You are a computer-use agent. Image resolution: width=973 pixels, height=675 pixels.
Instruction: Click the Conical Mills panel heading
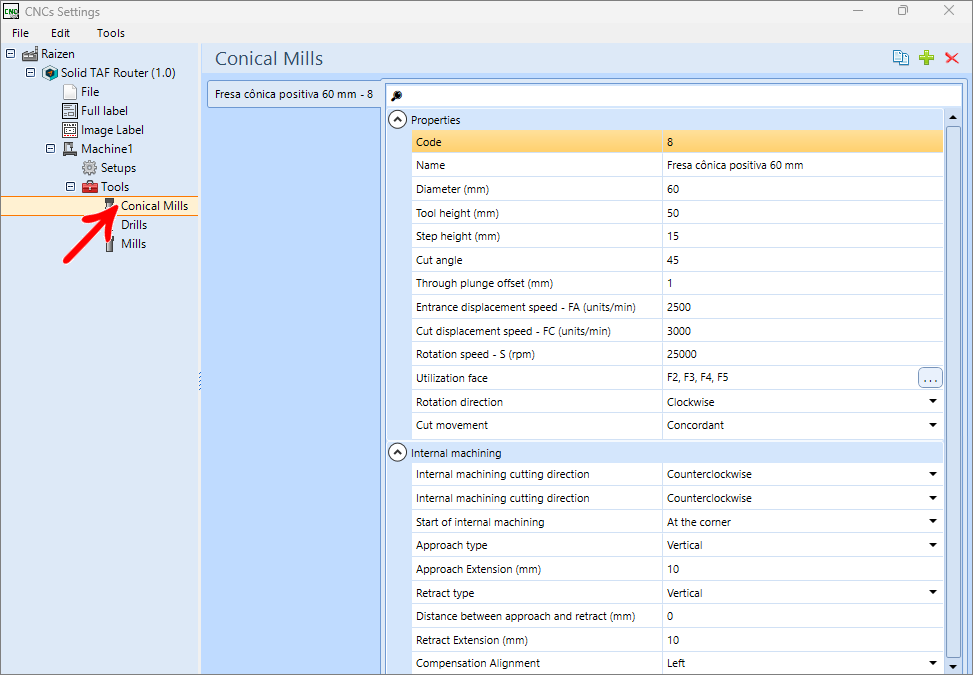pos(269,58)
